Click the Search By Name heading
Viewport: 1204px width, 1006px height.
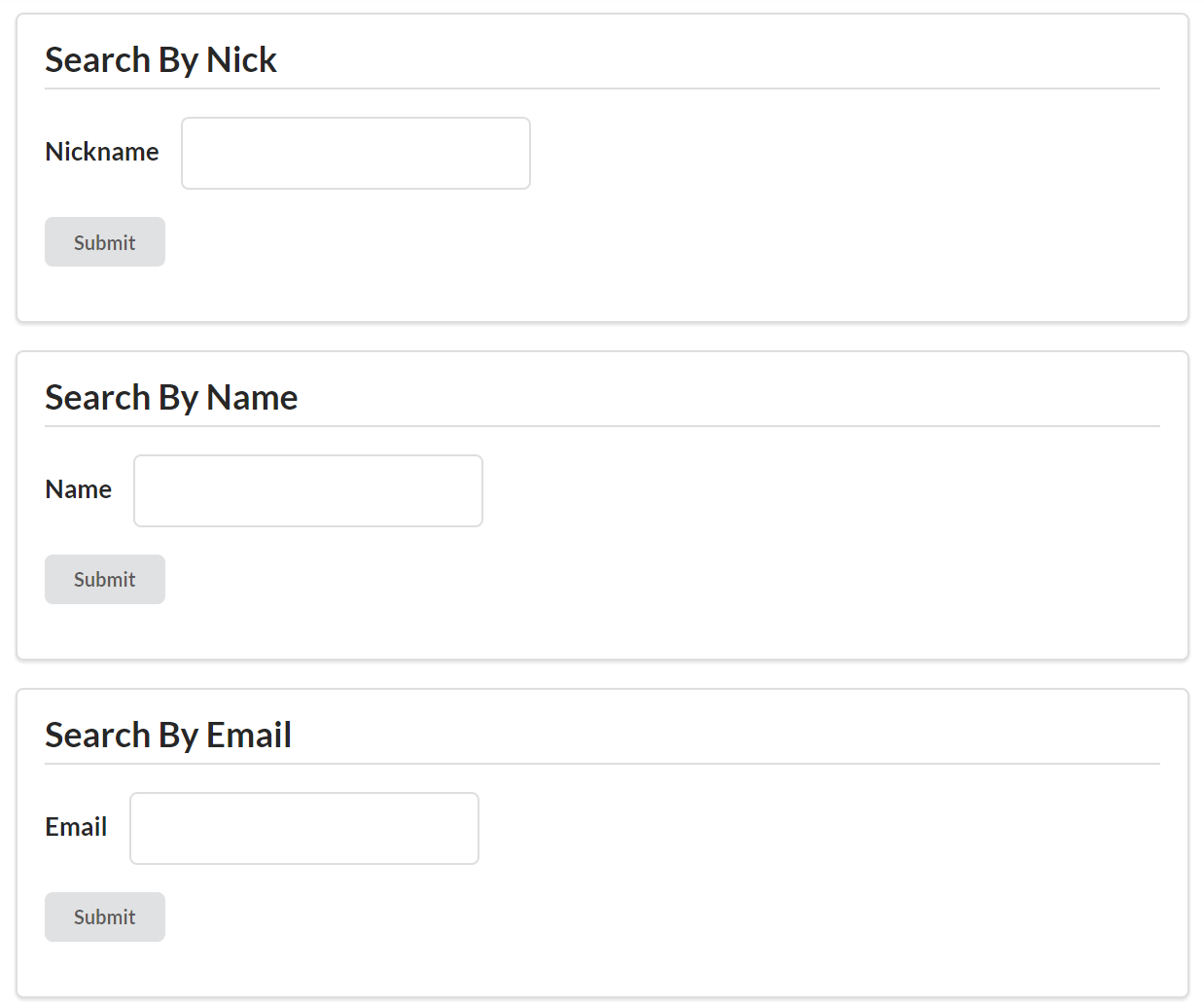171,398
